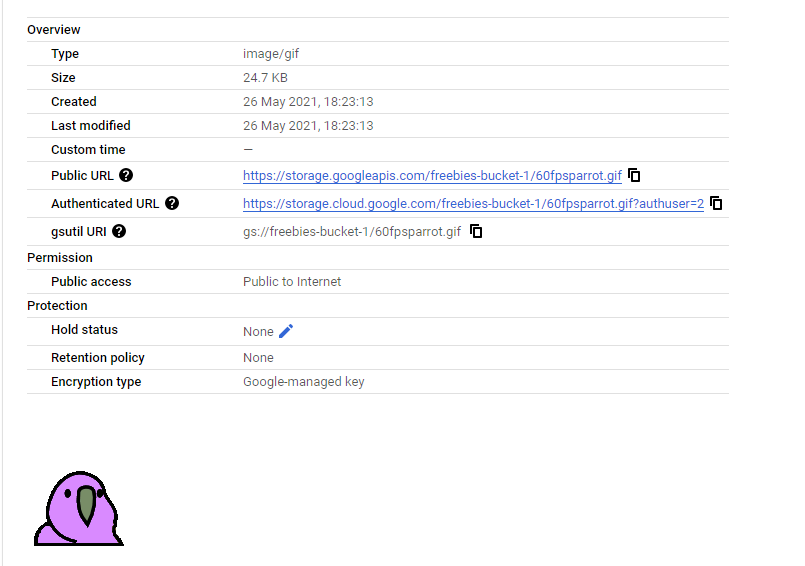This screenshot has width=805, height=566.
Task: Click the gs://freebies-bucket-1 URI text
Action: click(x=351, y=232)
